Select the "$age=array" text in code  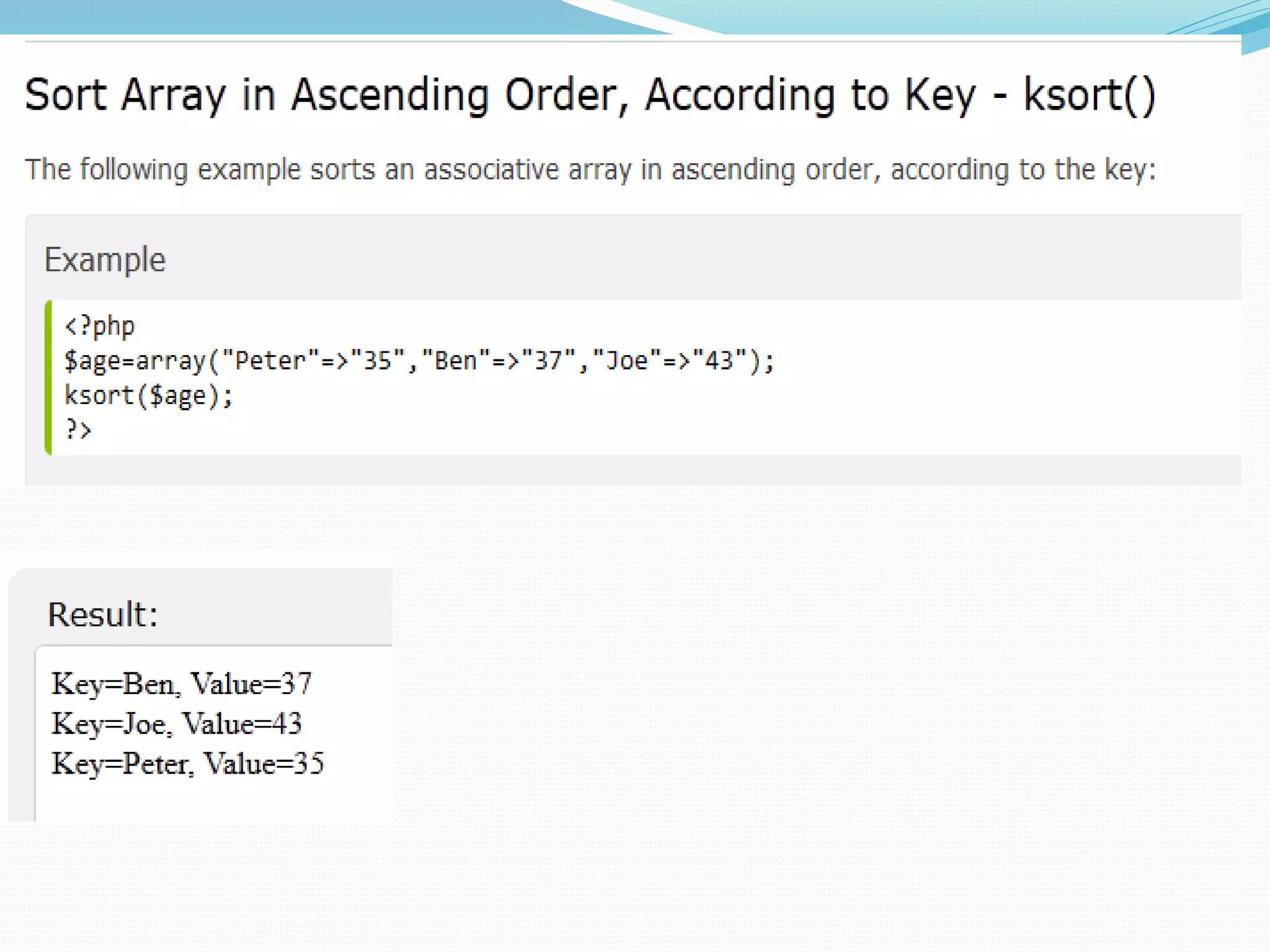click(135, 361)
